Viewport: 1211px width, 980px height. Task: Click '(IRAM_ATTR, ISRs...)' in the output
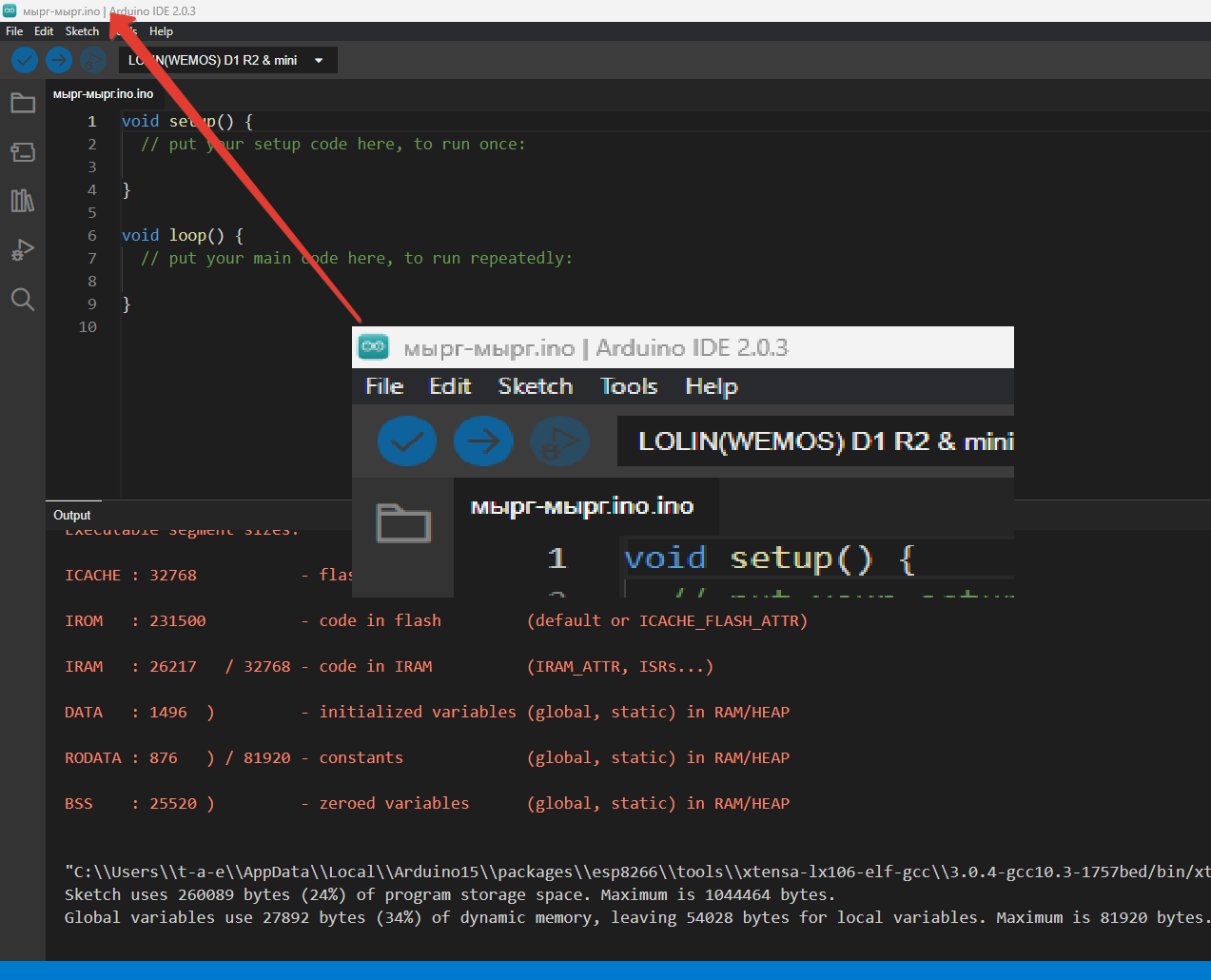coord(619,666)
